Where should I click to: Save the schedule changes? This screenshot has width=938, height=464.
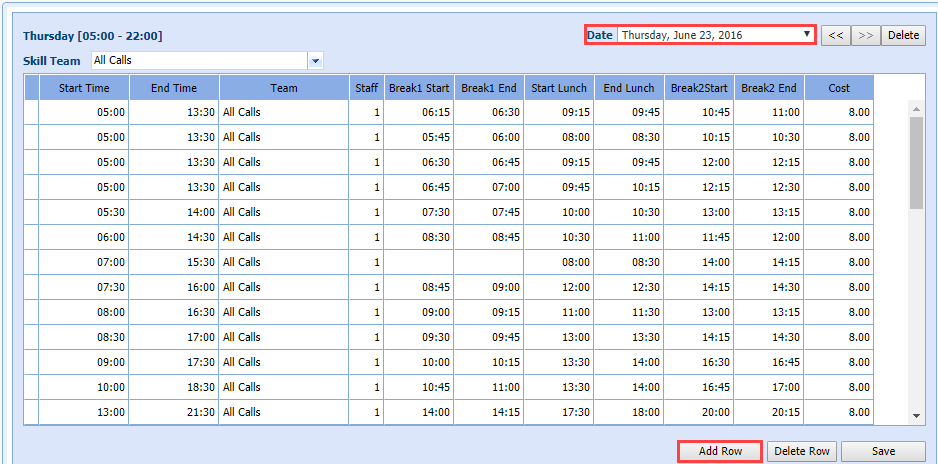click(x=883, y=451)
